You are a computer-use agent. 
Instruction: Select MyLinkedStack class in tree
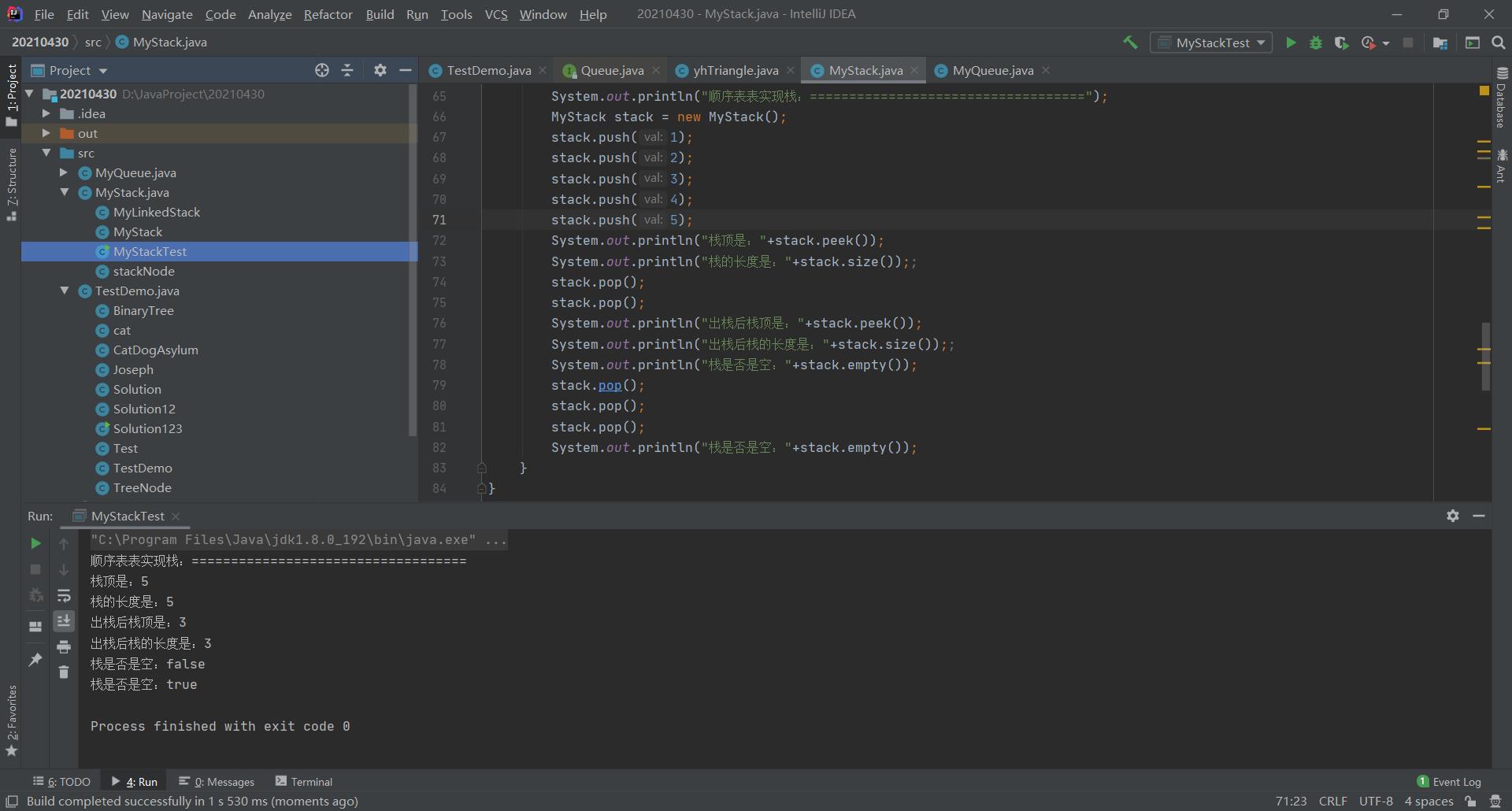click(x=157, y=212)
